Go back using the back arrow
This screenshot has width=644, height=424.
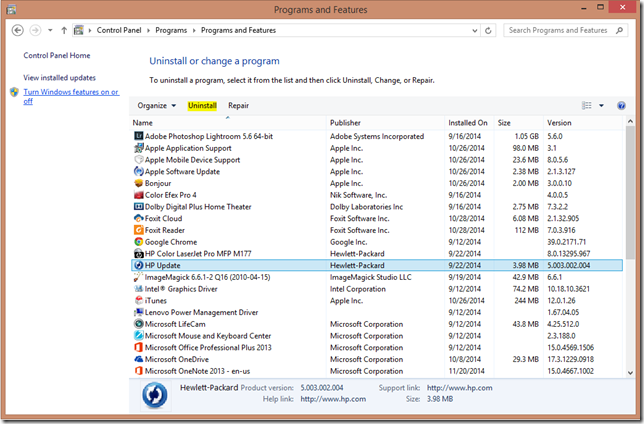tap(18, 30)
